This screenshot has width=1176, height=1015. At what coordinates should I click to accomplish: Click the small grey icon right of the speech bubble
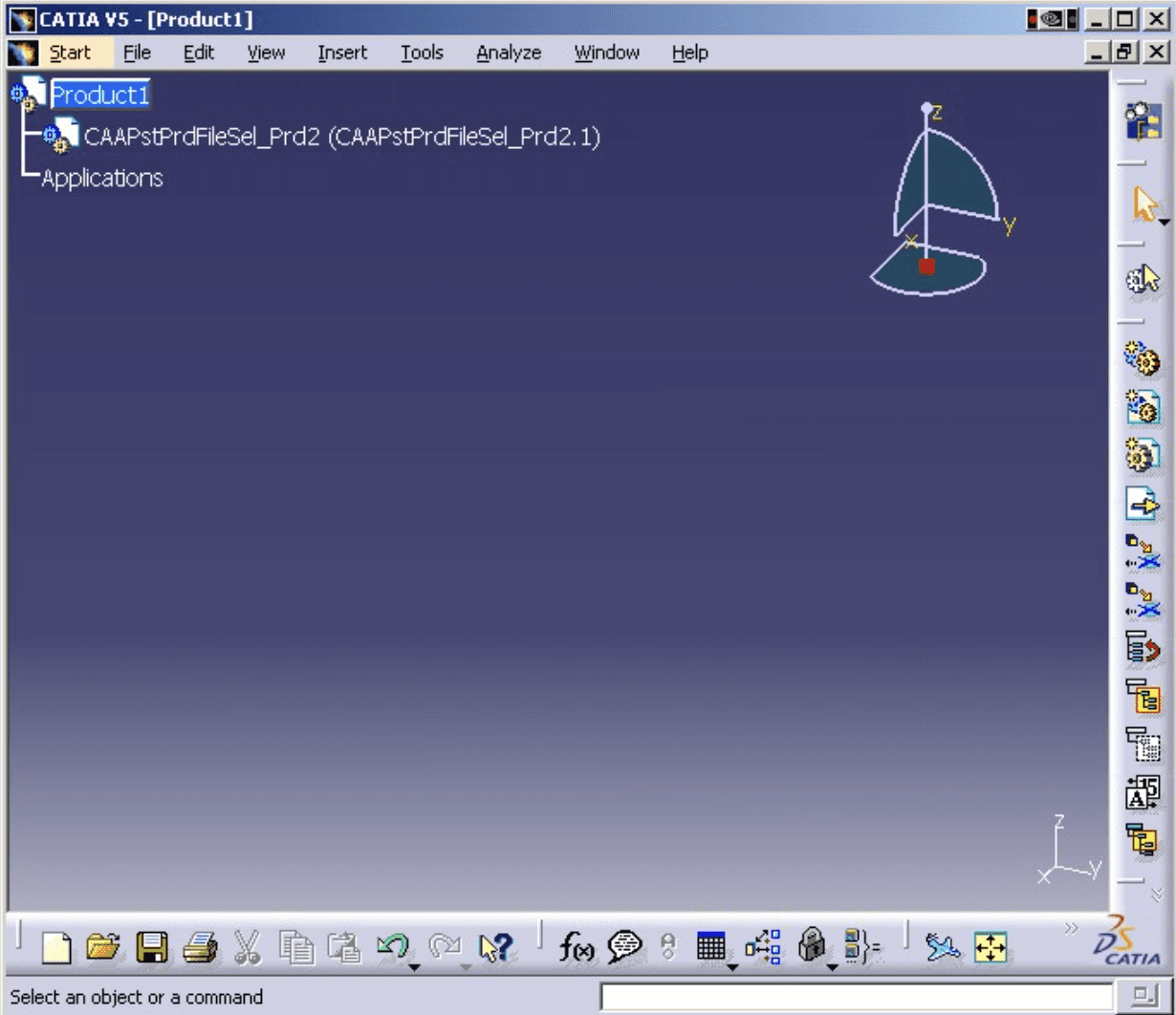coord(668,947)
